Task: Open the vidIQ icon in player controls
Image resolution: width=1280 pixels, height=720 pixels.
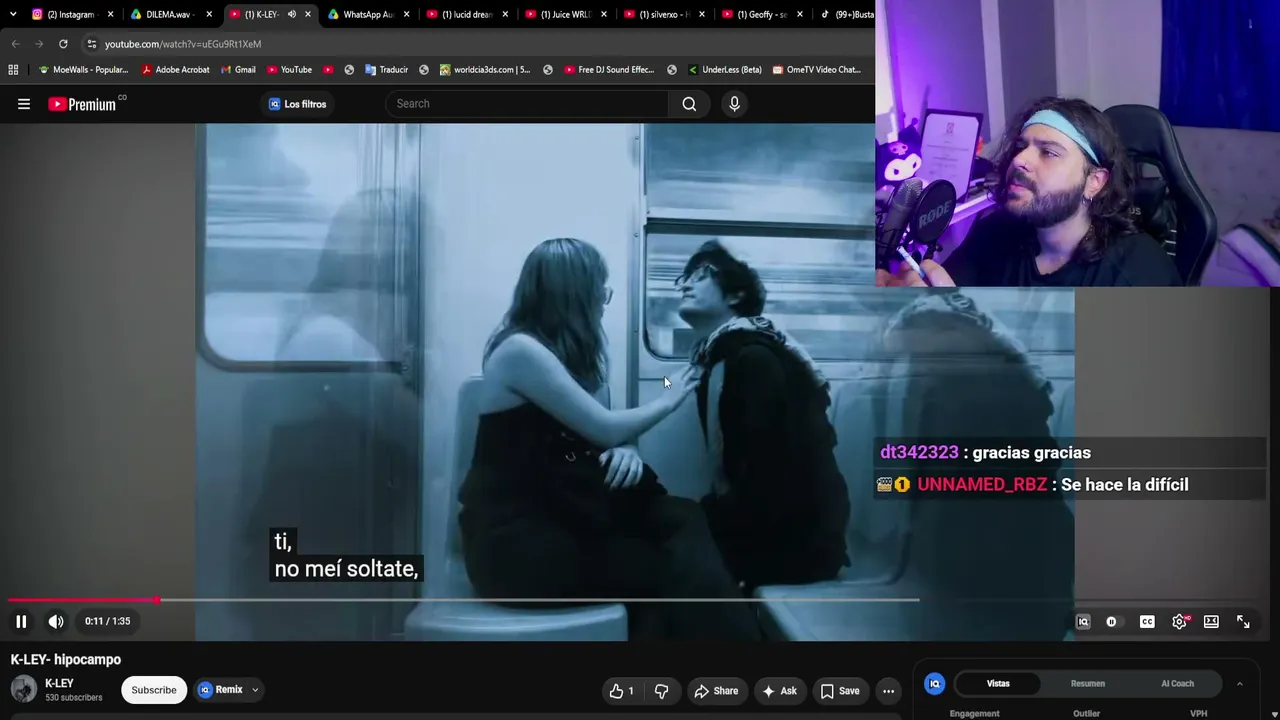Action: click(x=1083, y=622)
